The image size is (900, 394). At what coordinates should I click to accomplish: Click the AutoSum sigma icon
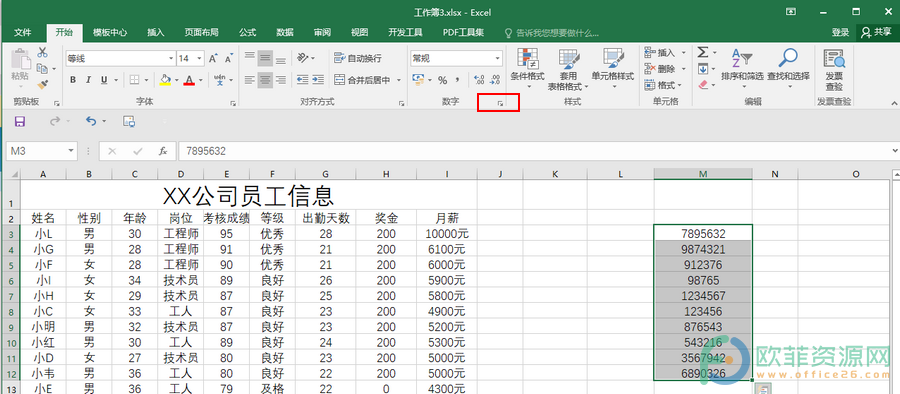(703, 53)
